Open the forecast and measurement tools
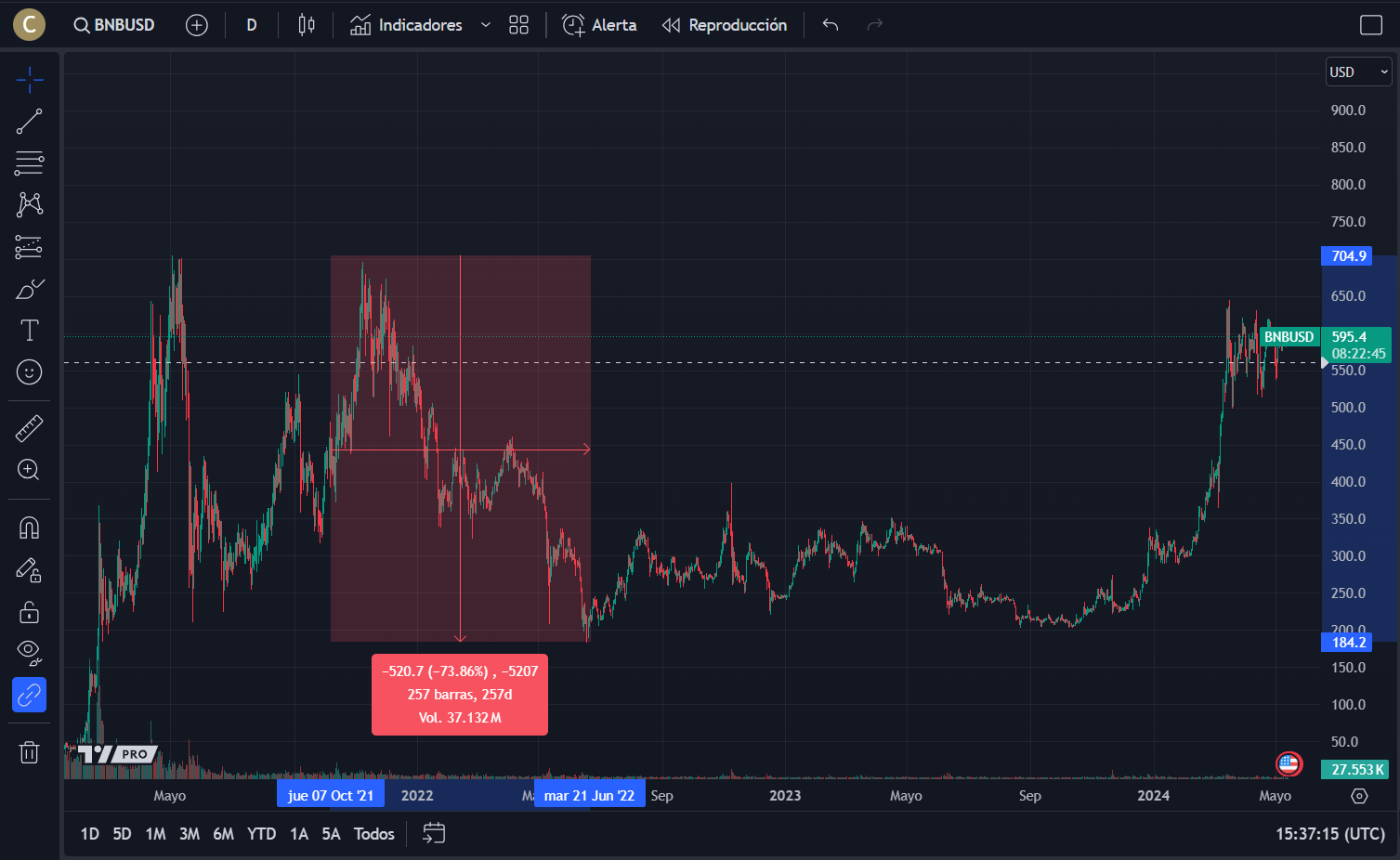This screenshot has width=1400, height=860. pyautogui.click(x=30, y=247)
